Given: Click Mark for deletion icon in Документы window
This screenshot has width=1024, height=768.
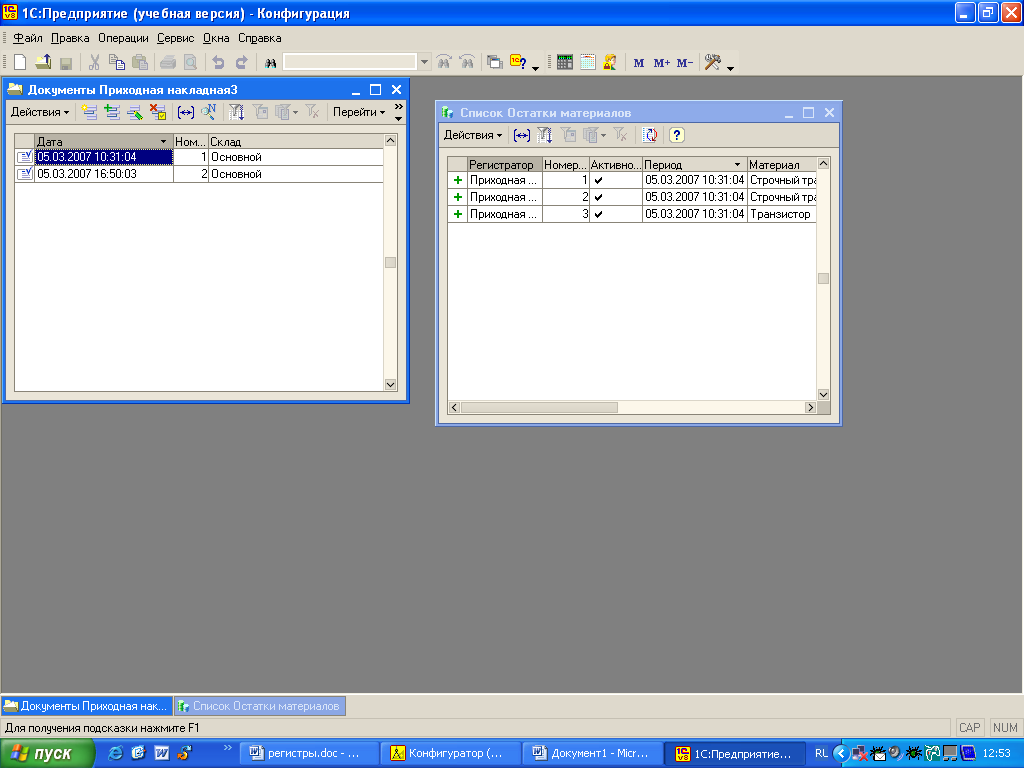Looking at the screenshot, I should point(157,112).
